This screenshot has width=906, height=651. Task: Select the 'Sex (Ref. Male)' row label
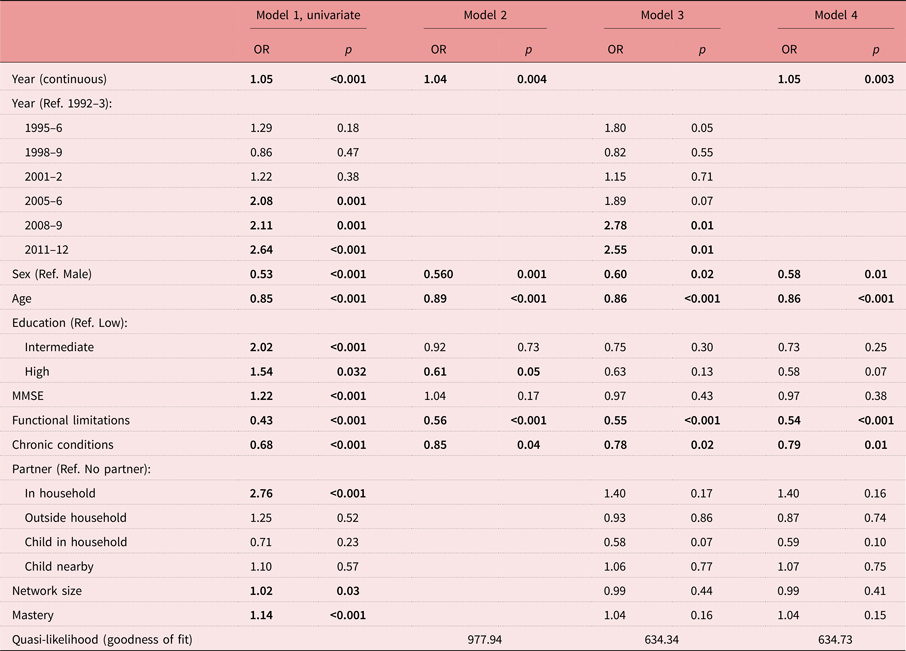click(53, 274)
